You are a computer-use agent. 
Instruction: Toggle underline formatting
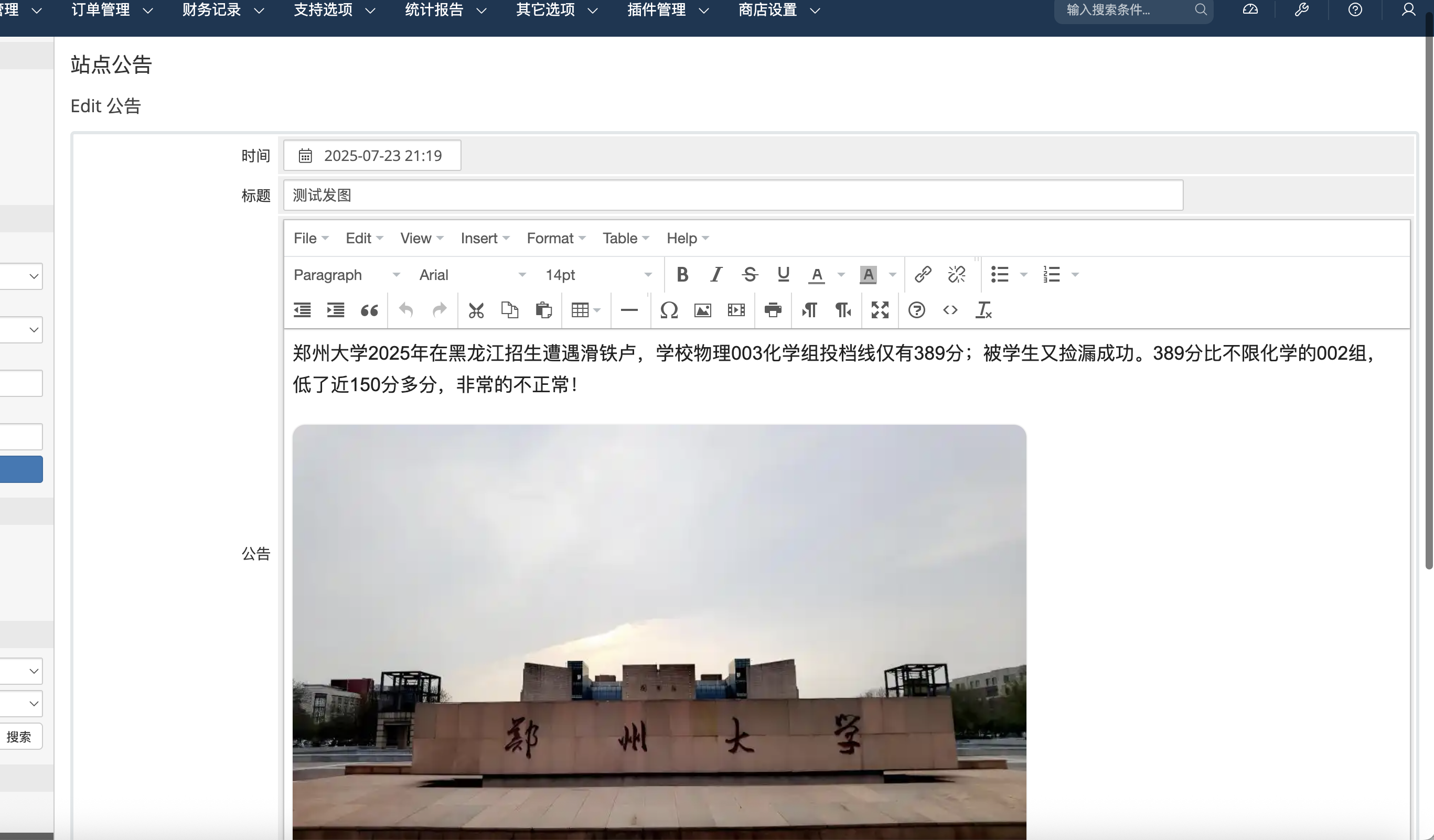(783, 275)
